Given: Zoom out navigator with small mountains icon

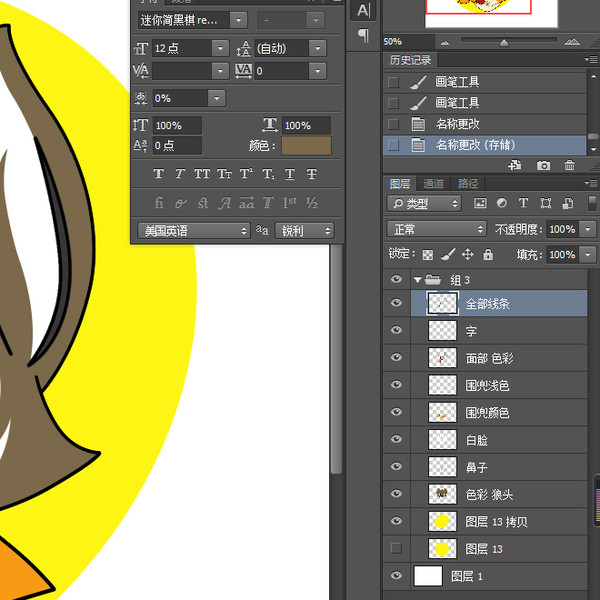Looking at the screenshot, I should click(445, 43).
